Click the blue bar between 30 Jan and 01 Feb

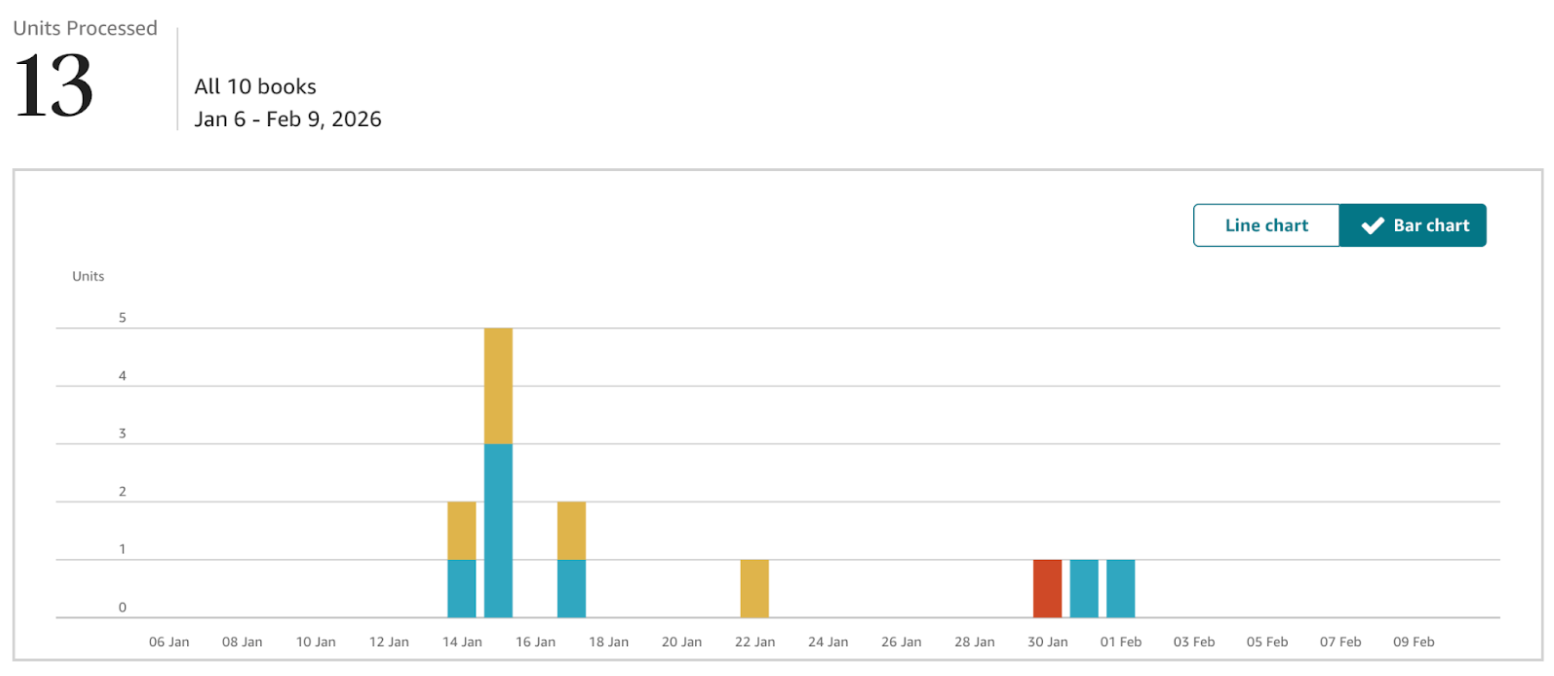pyautogui.click(x=1084, y=588)
